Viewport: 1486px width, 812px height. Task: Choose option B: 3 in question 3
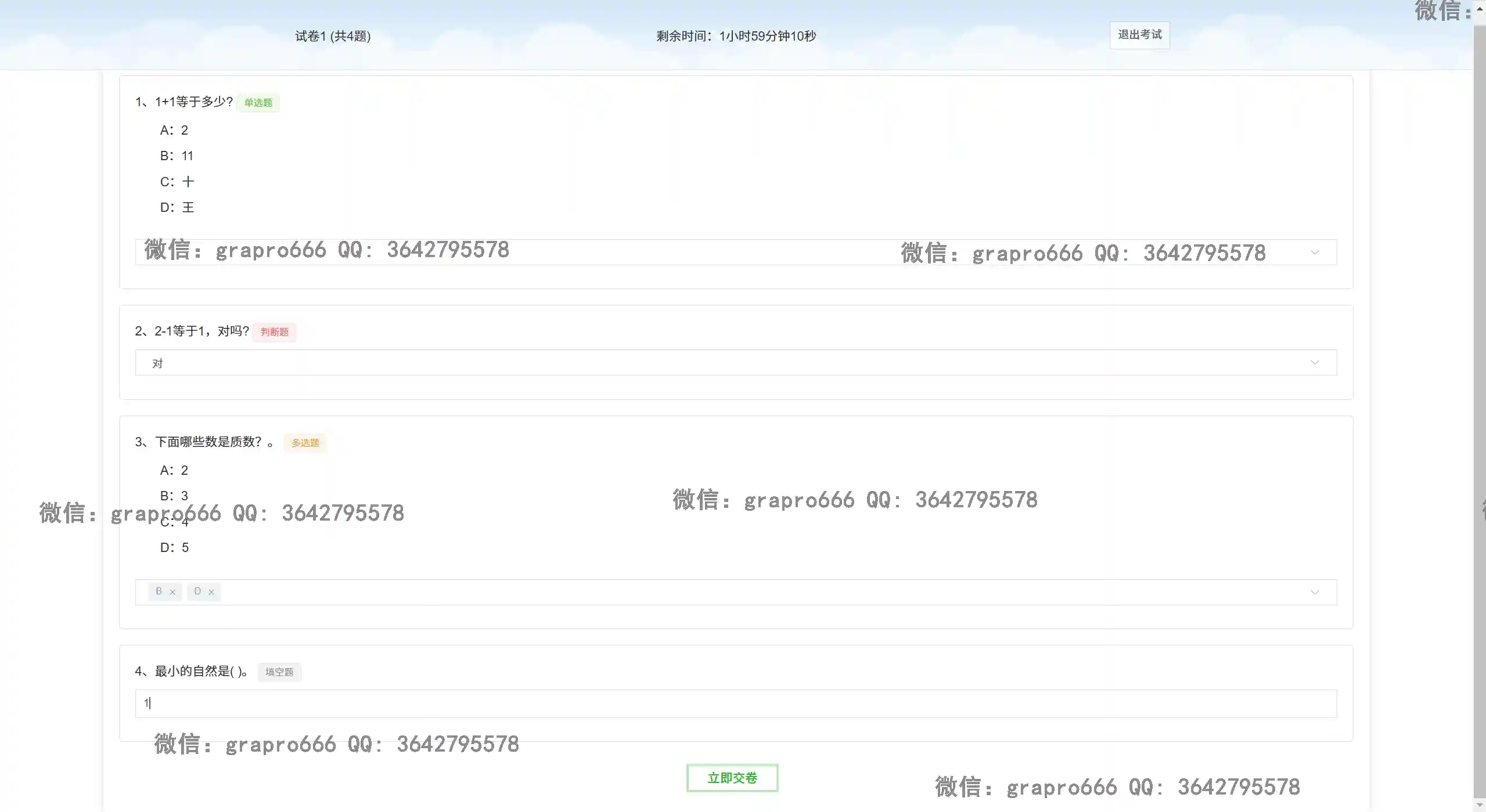click(174, 496)
